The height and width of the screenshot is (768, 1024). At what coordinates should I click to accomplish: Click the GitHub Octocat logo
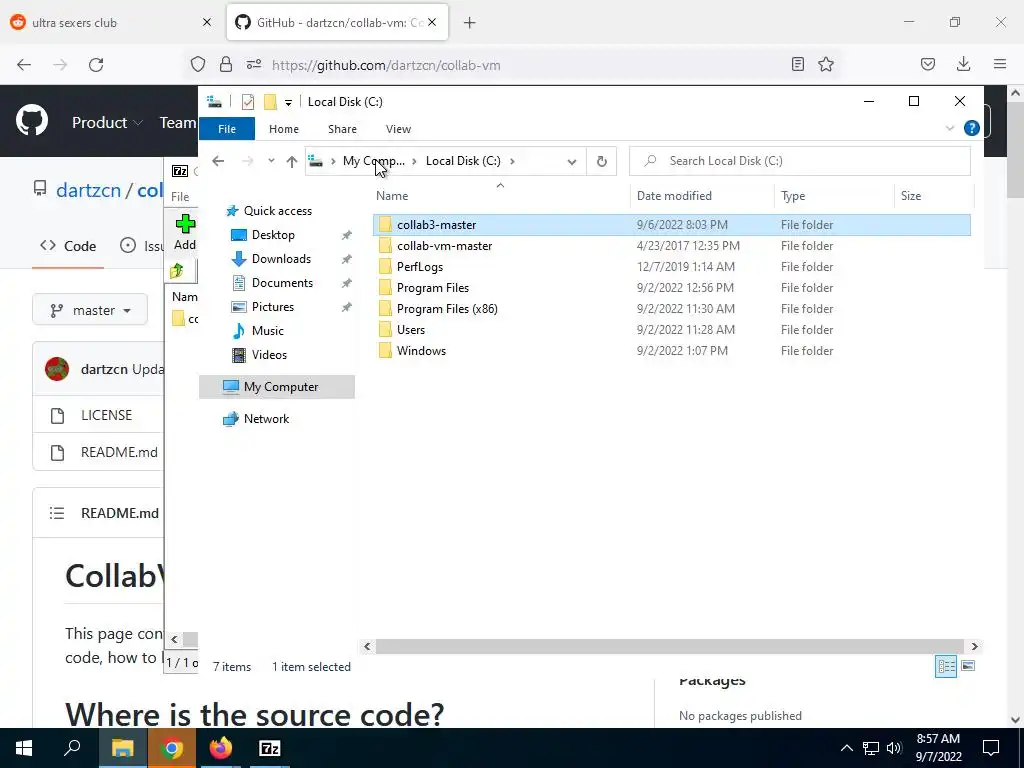[x=31, y=121]
